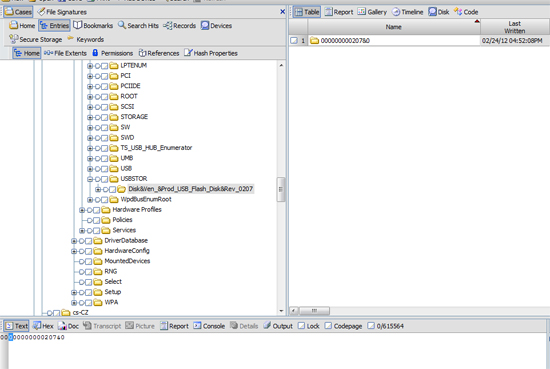Open the Records view

(180, 26)
